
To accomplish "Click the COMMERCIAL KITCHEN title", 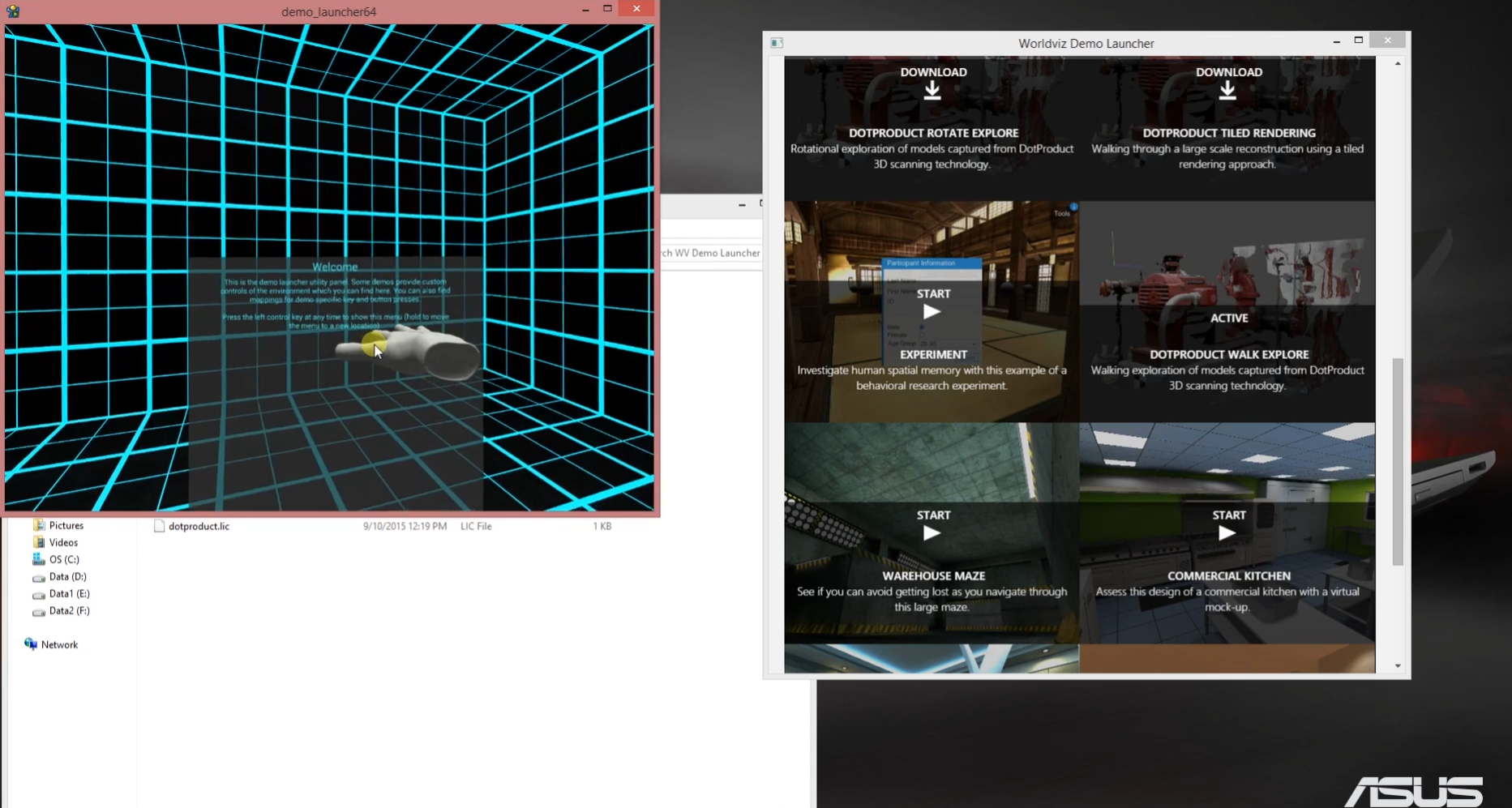I will [1228, 575].
